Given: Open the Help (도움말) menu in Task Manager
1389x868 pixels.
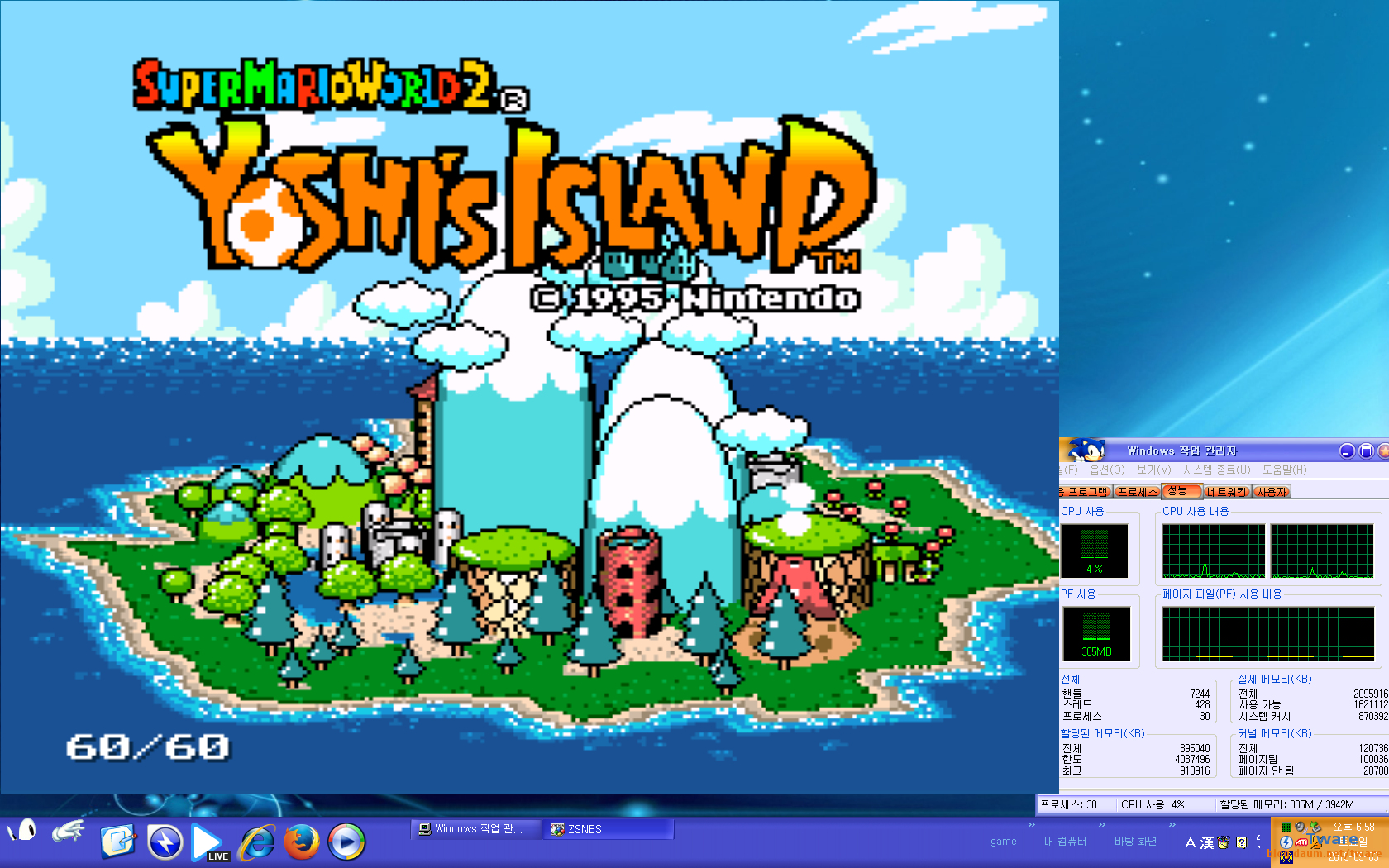Looking at the screenshot, I should [x=1284, y=470].
